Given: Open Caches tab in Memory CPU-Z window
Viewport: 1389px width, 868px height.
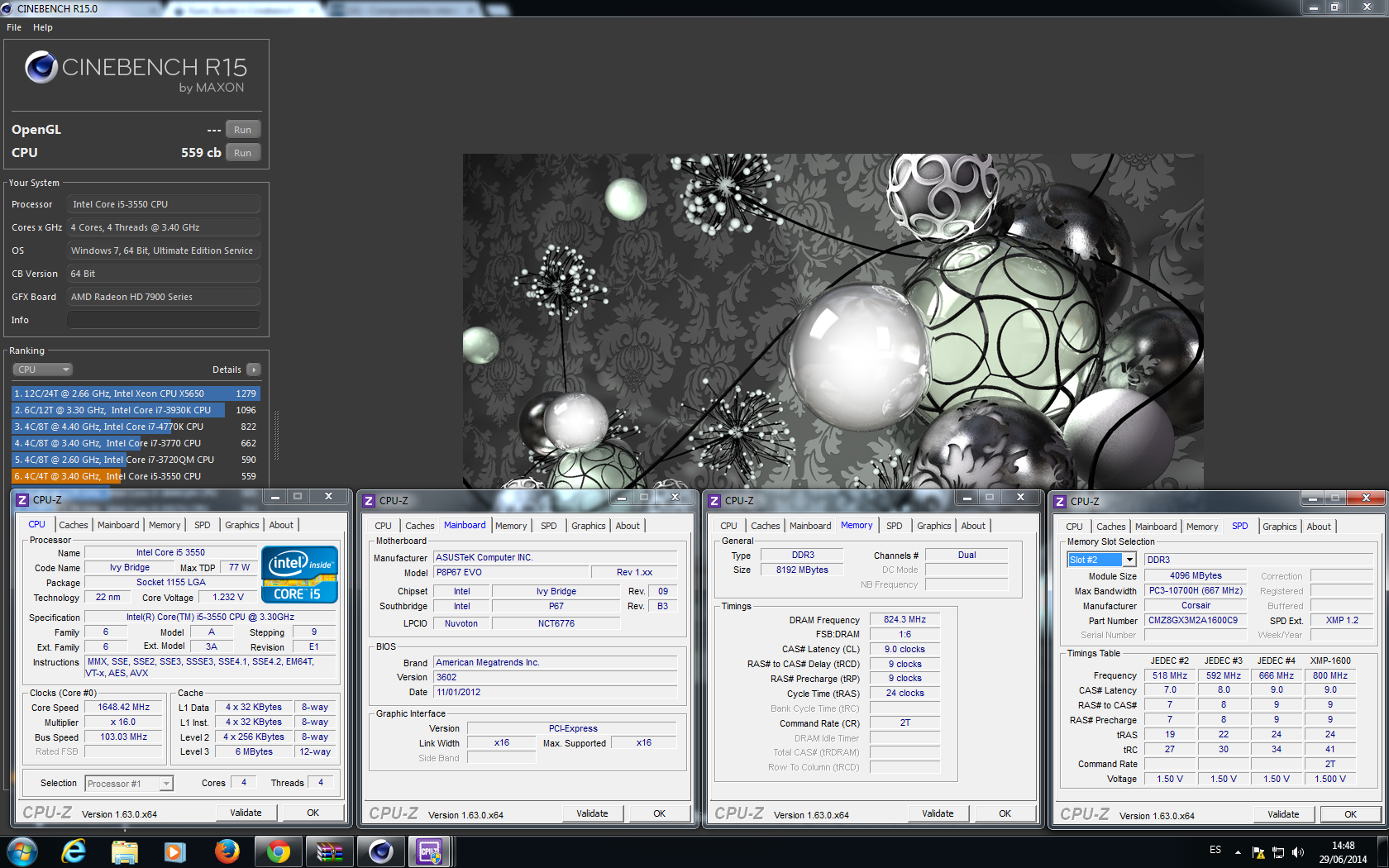Looking at the screenshot, I should tap(765, 526).
